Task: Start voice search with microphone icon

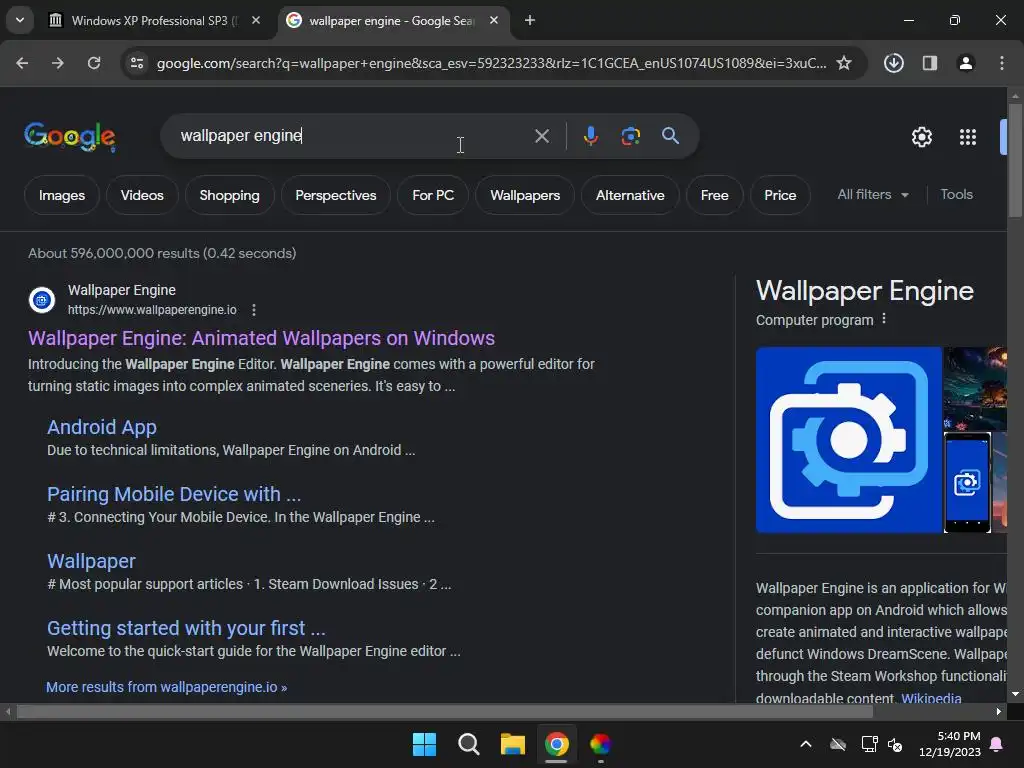Action: 590,136
